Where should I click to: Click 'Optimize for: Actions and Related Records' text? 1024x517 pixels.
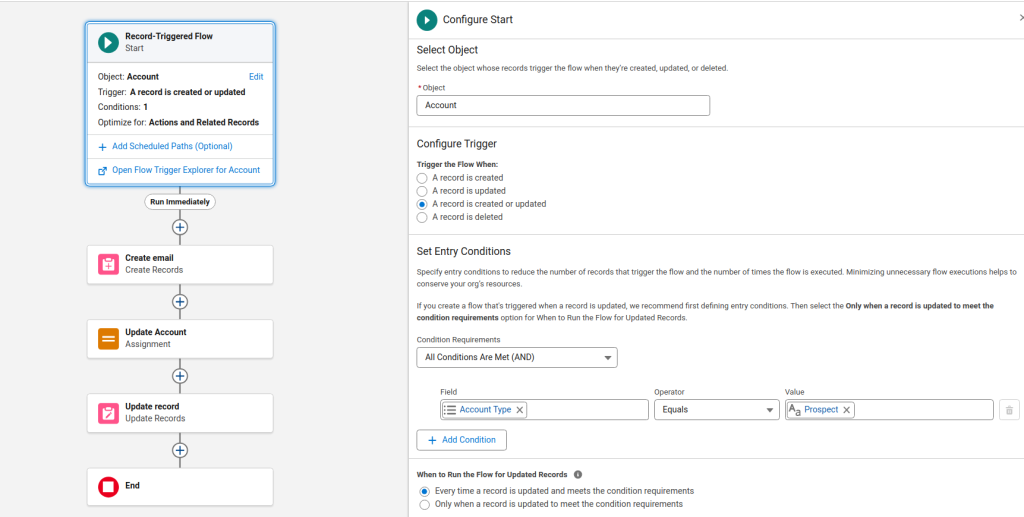(x=178, y=122)
